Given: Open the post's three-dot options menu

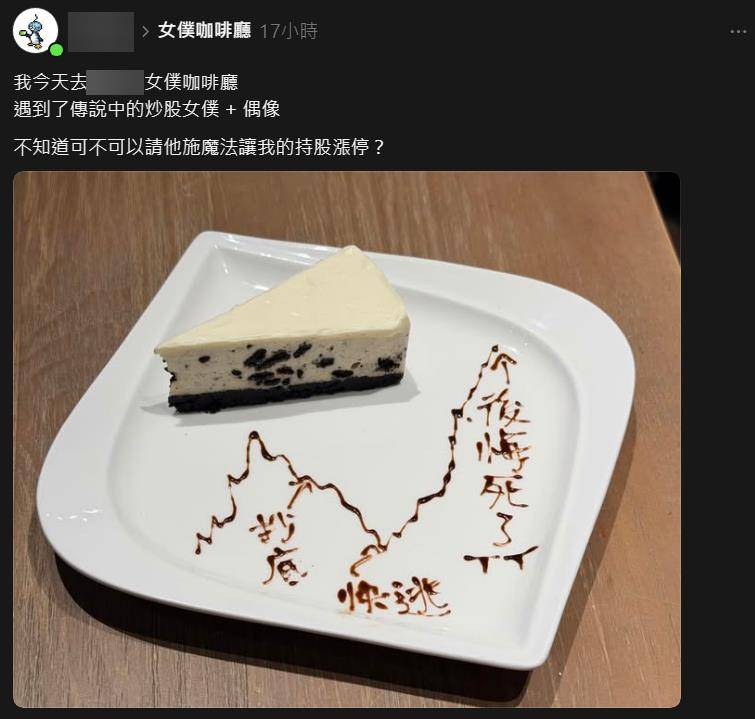Looking at the screenshot, I should tap(738, 32).
